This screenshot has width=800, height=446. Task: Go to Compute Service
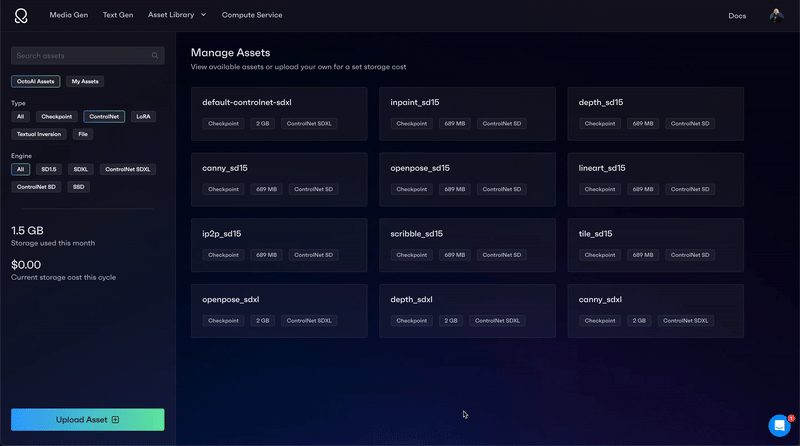click(252, 15)
